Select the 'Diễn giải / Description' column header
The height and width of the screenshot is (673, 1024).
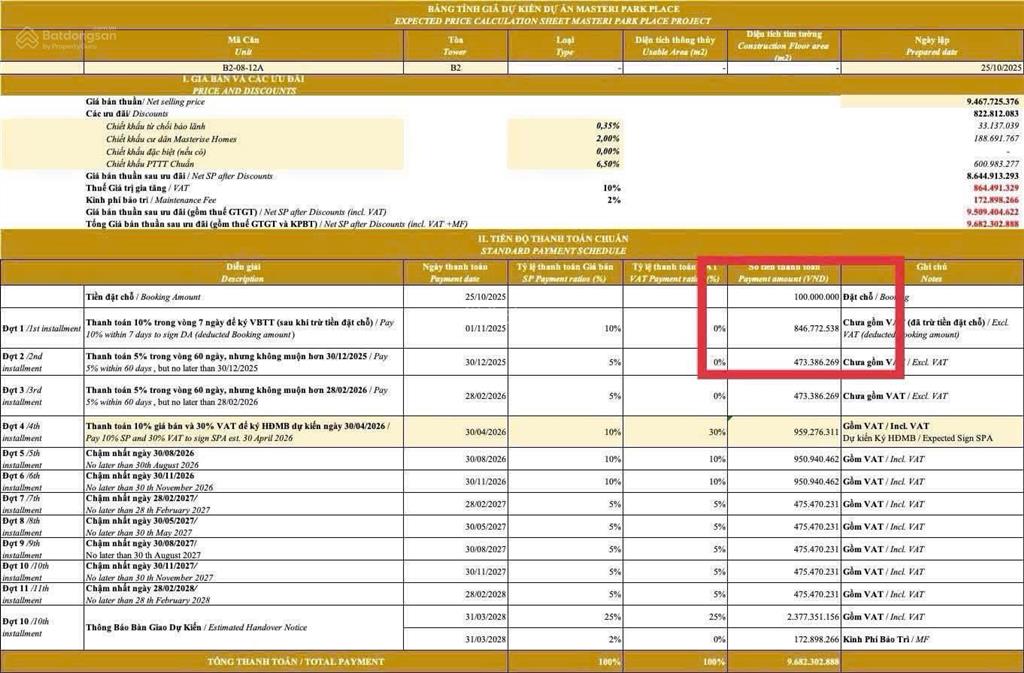[x=243, y=272]
